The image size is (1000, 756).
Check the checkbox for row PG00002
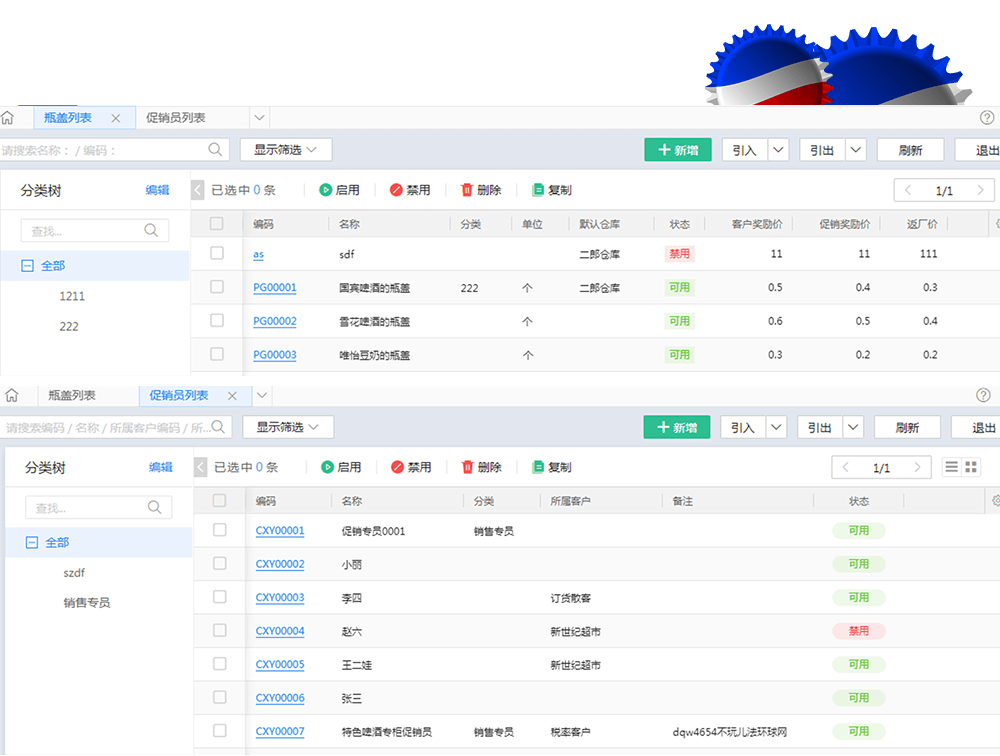pos(217,321)
